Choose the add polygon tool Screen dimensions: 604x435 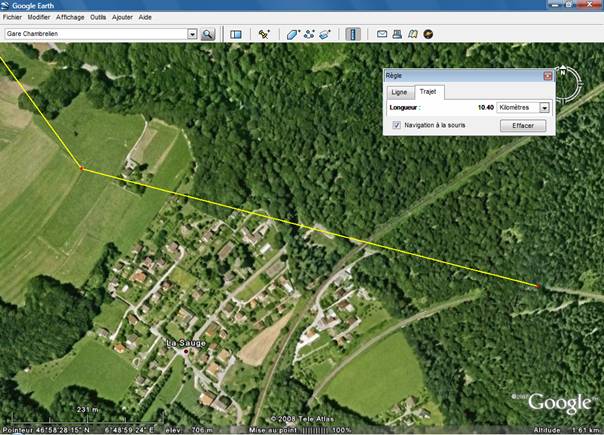point(293,34)
